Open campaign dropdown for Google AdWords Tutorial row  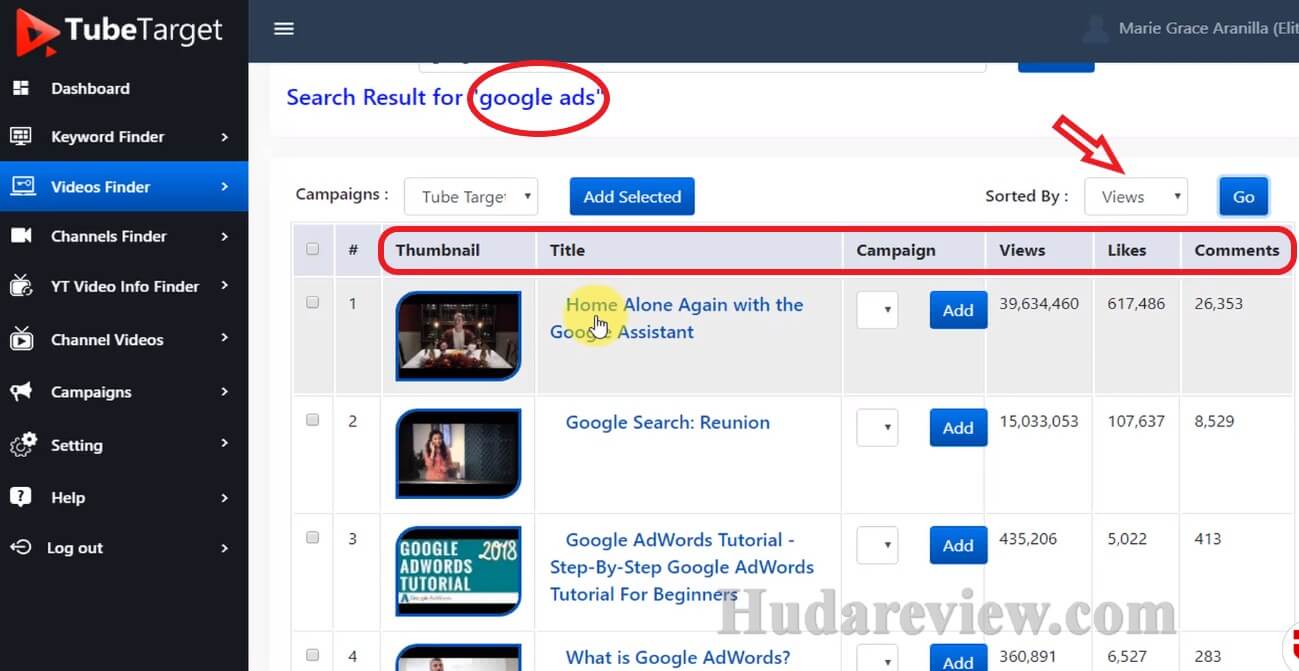click(877, 546)
